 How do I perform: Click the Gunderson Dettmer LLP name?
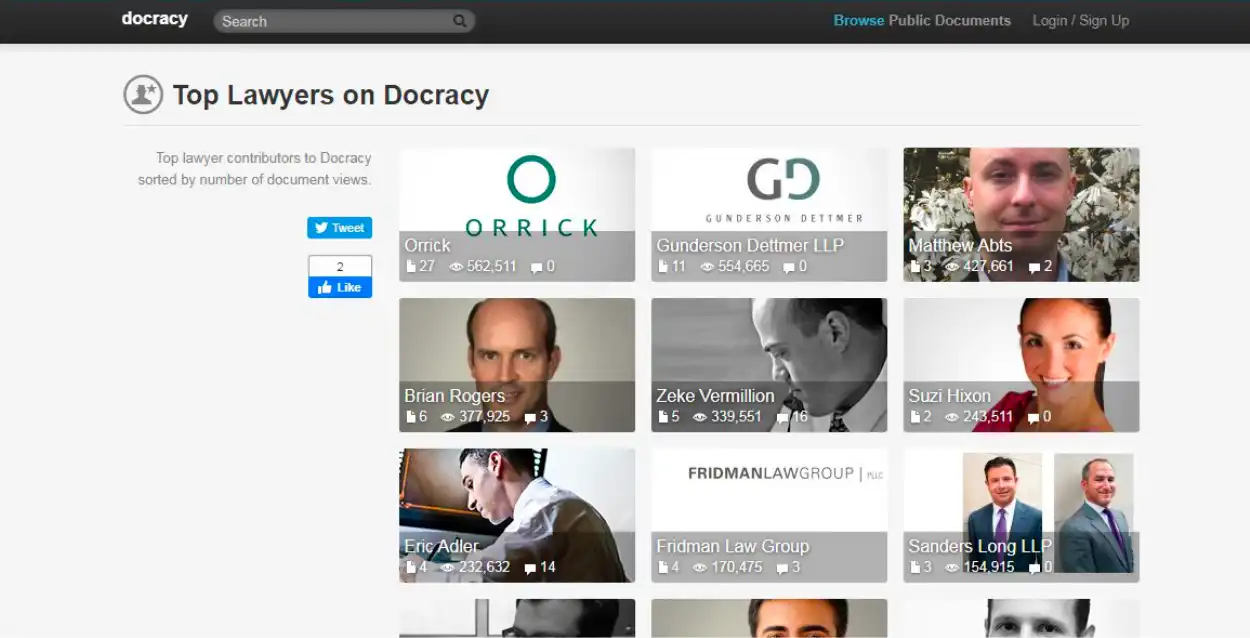click(750, 245)
